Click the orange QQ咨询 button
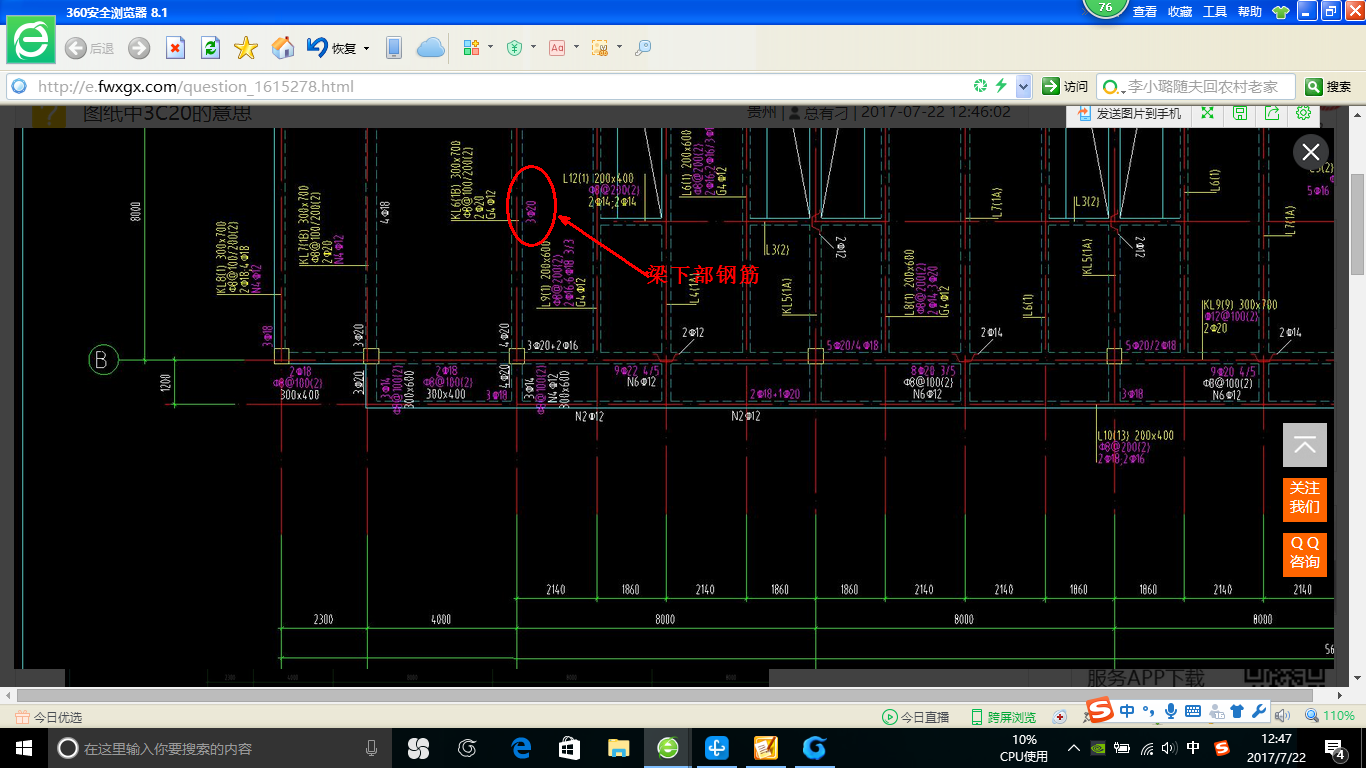The width and height of the screenshot is (1366, 768). pos(1305,553)
